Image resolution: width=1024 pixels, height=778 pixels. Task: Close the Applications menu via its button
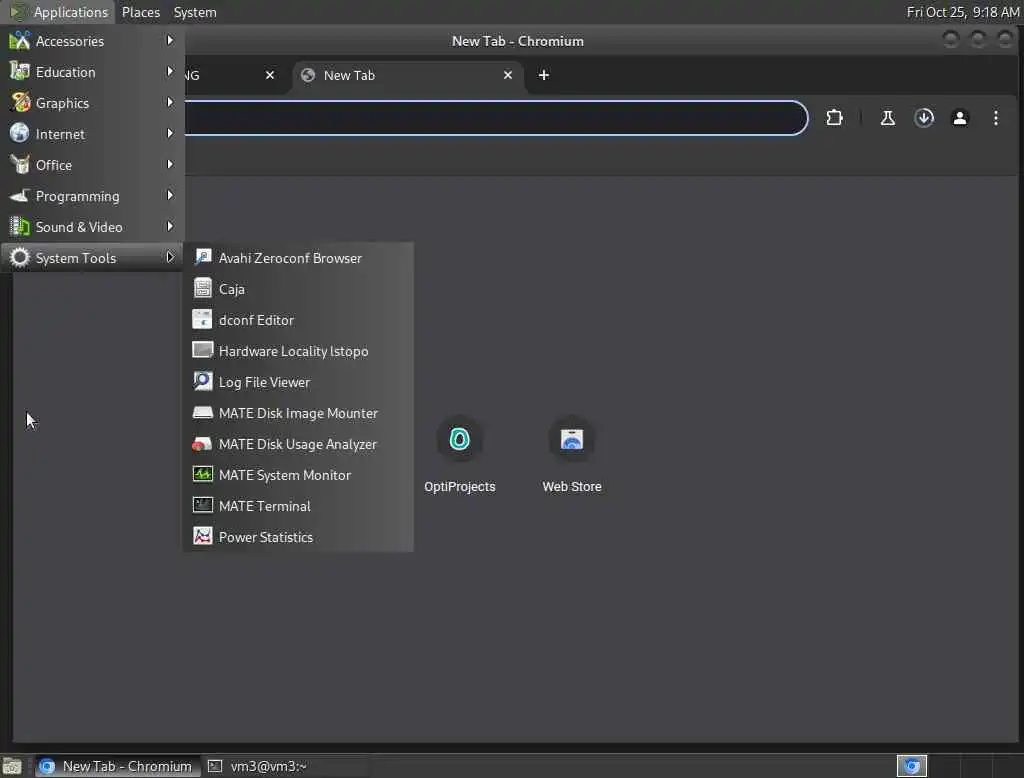(x=59, y=12)
